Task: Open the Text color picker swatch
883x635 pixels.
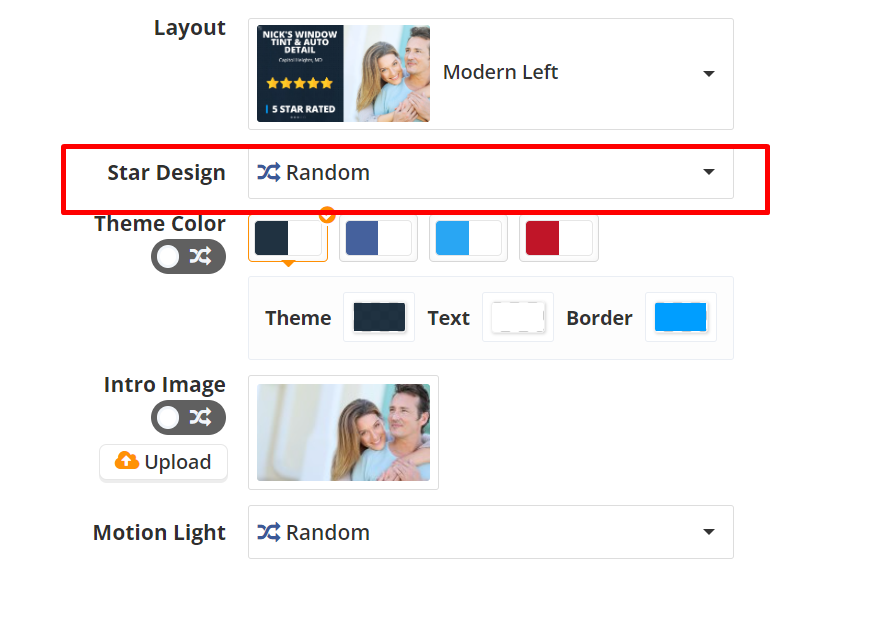Action: (517, 317)
